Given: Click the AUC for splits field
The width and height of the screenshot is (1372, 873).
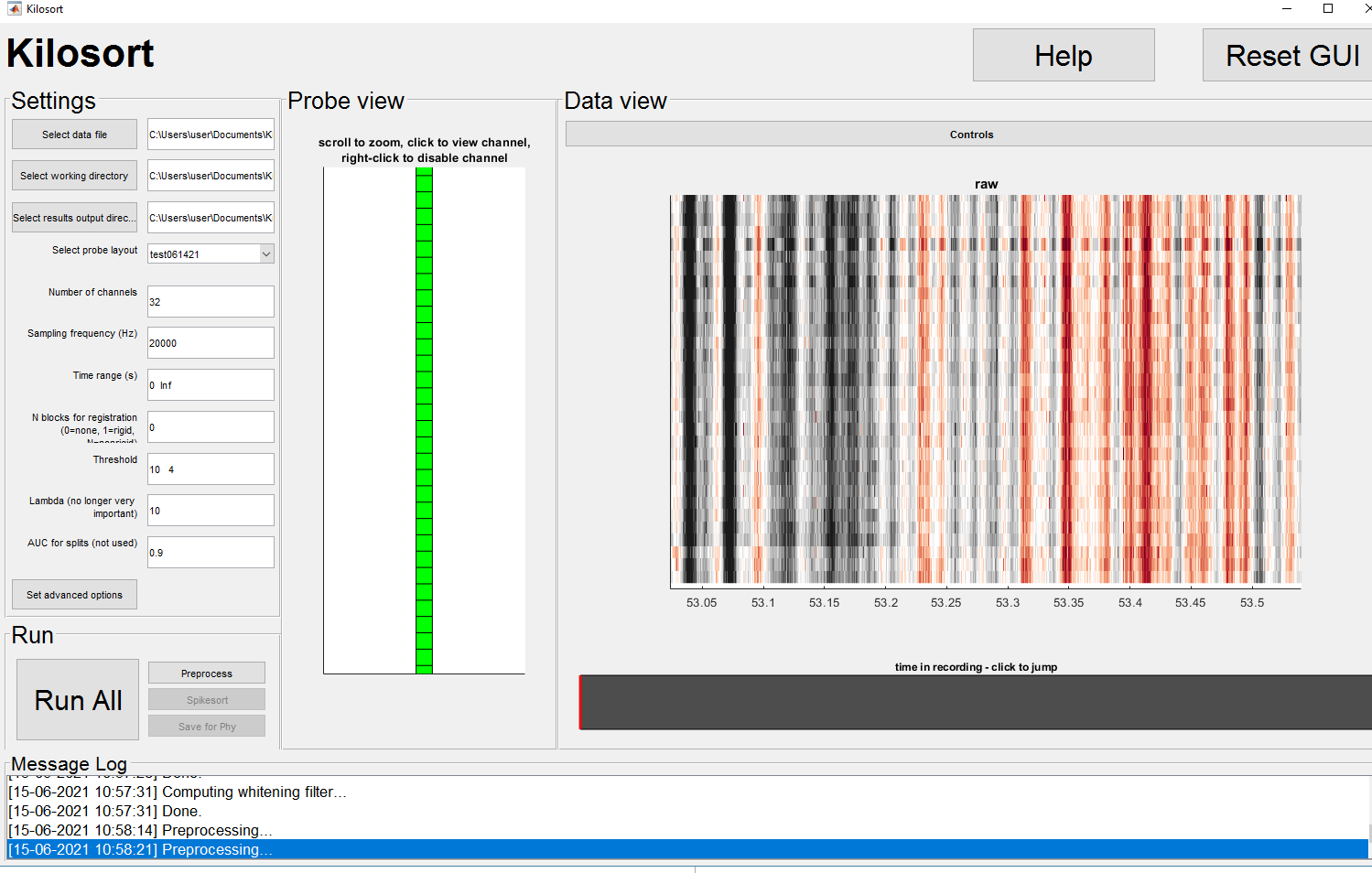Looking at the screenshot, I should click(x=210, y=552).
